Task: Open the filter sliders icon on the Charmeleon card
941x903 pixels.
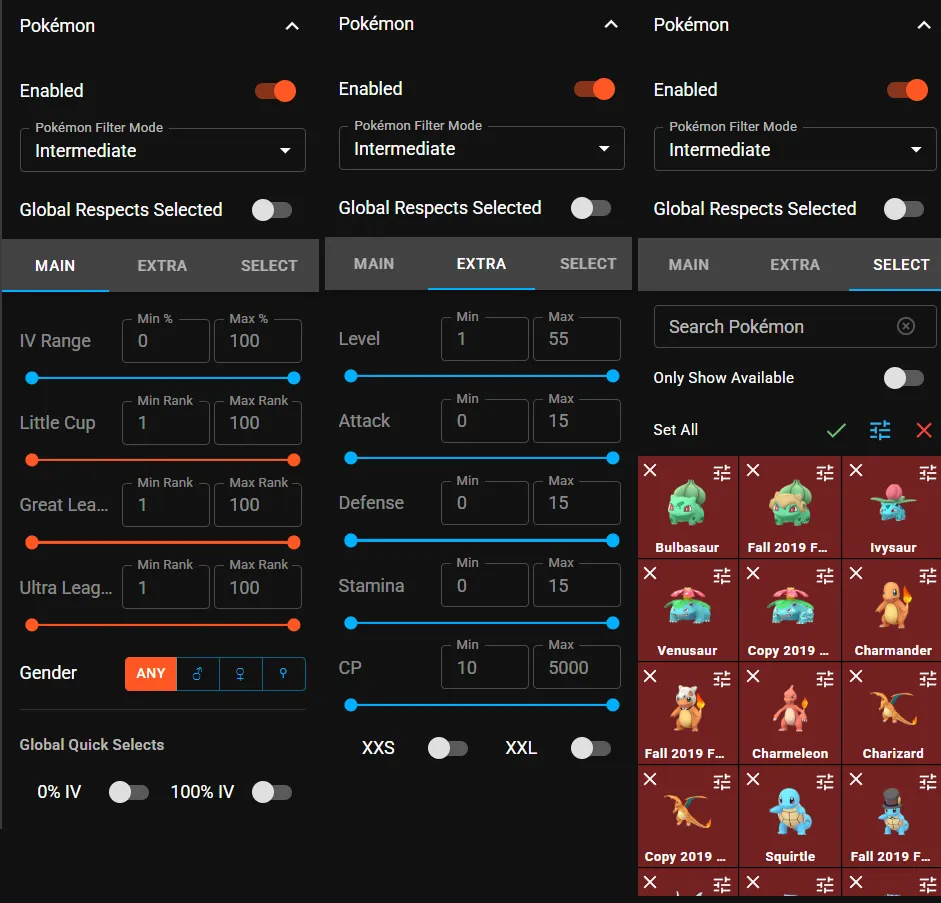Action: tap(825, 679)
